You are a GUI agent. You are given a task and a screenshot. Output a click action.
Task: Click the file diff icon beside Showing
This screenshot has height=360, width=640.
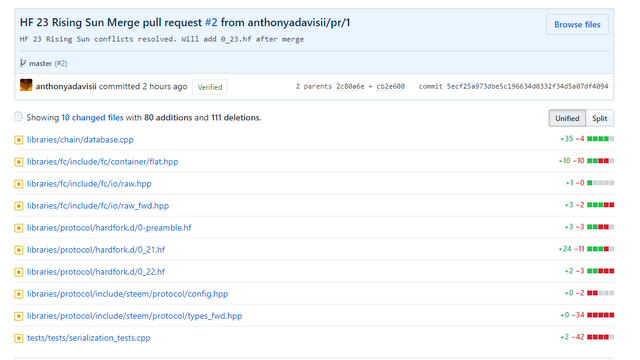(18, 117)
